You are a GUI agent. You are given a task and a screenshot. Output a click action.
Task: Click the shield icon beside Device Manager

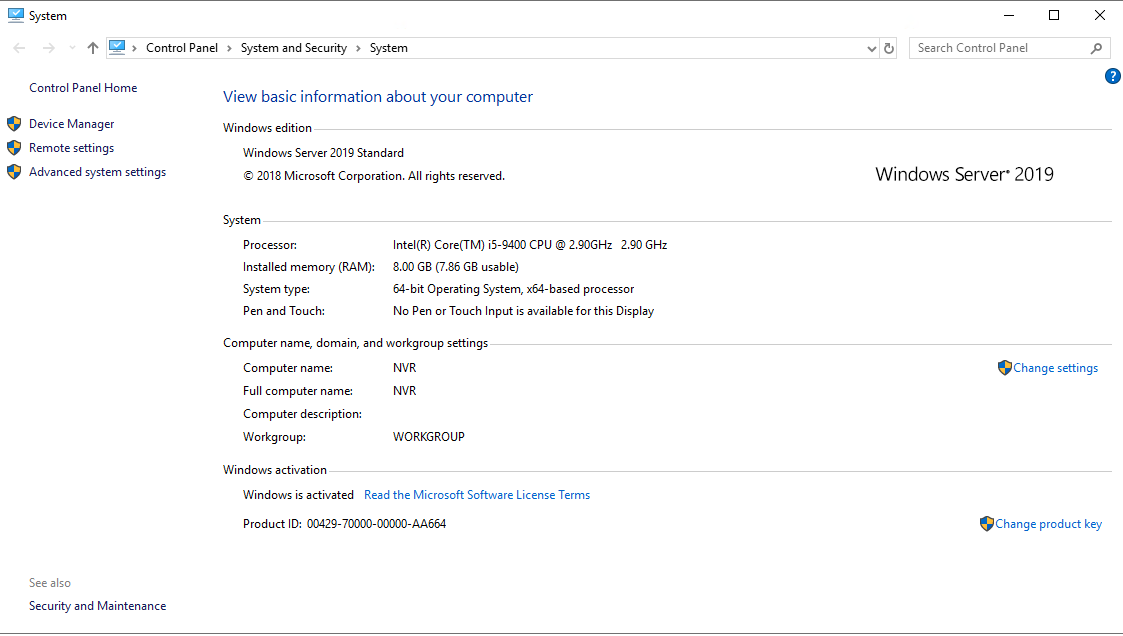click(x=14, y=123)
